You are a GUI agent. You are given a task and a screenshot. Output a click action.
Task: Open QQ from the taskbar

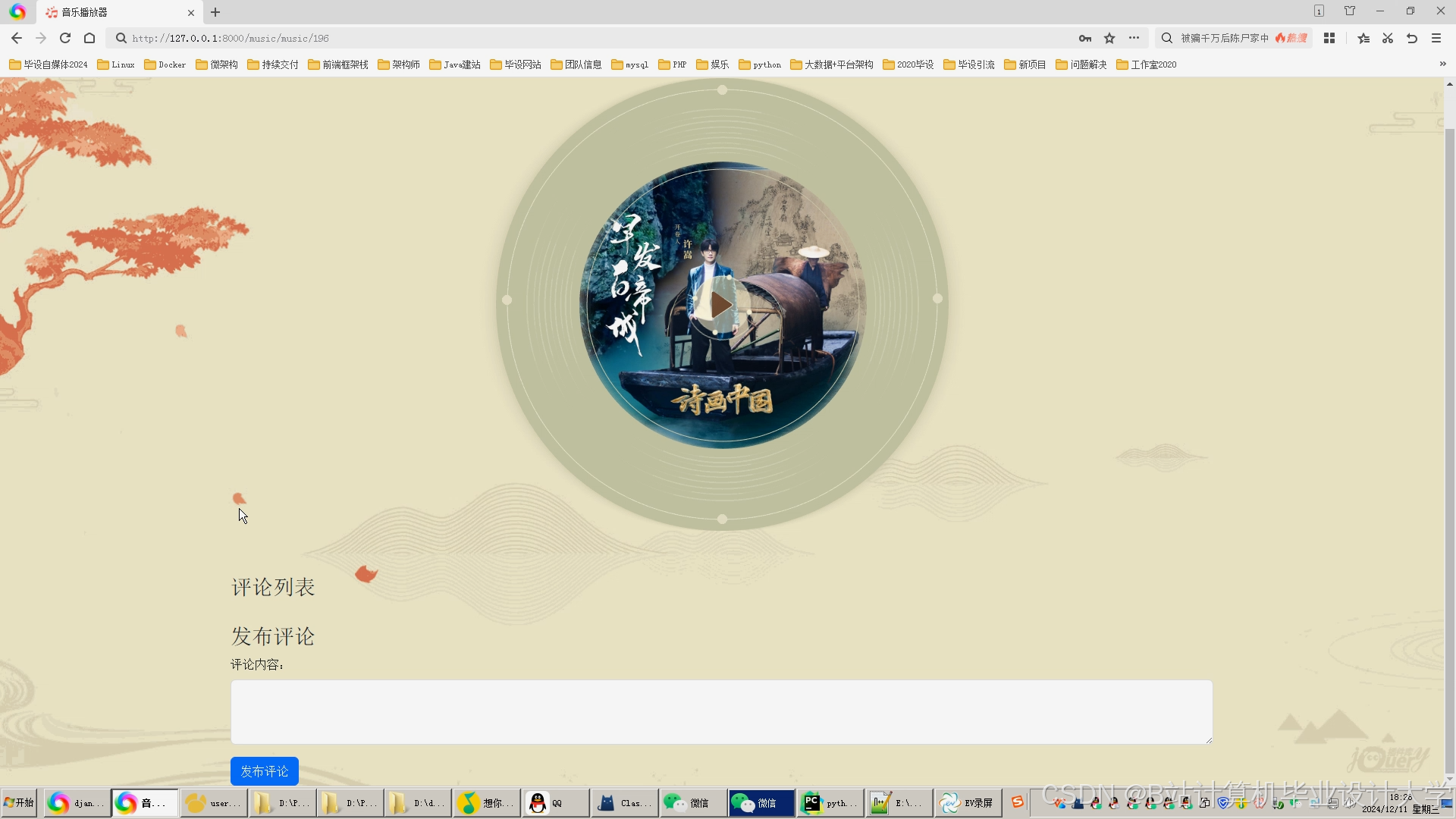(x=554, y=803)
